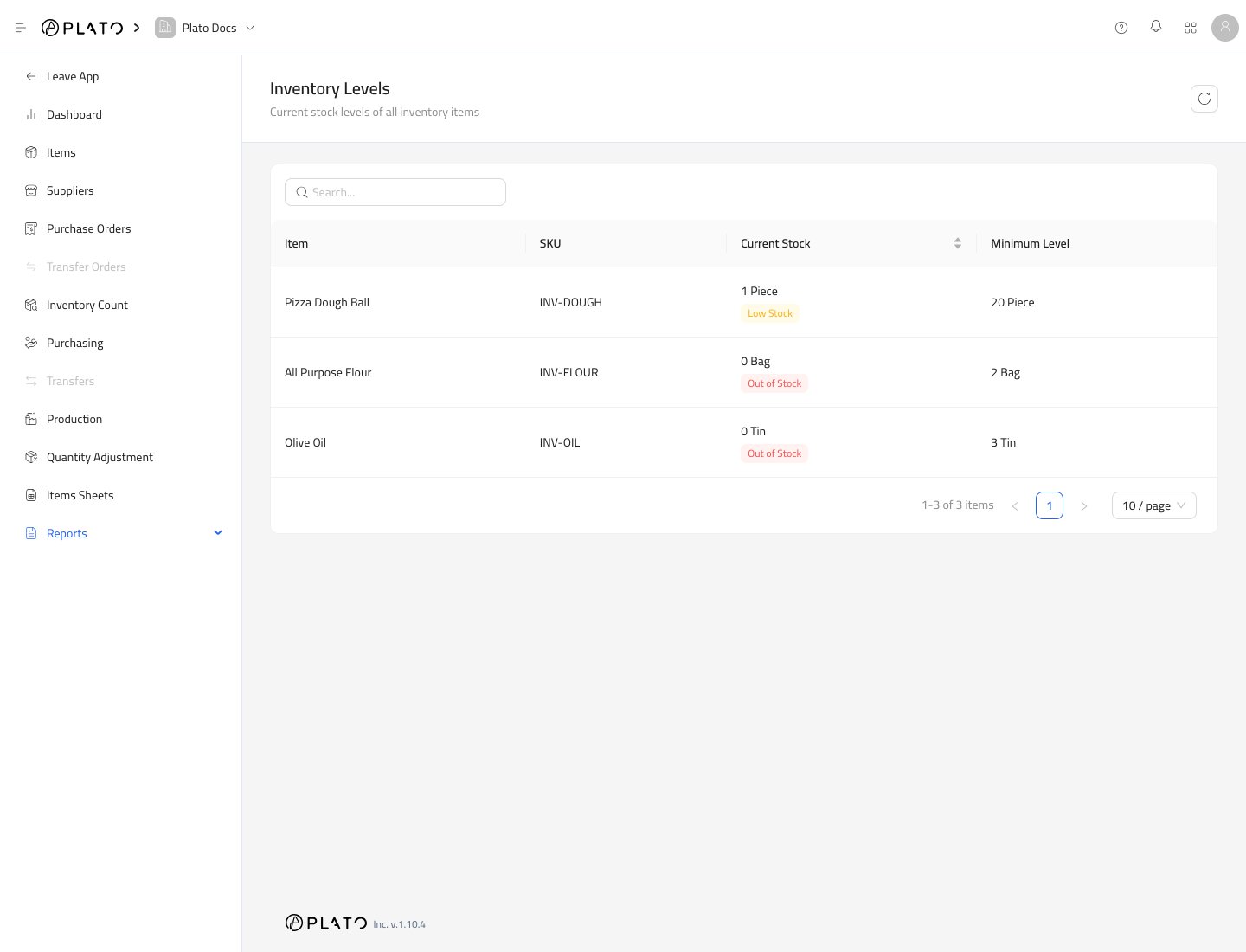Click the Reports document icon
Screen dimensions: 1246x952
click(31, 533)
